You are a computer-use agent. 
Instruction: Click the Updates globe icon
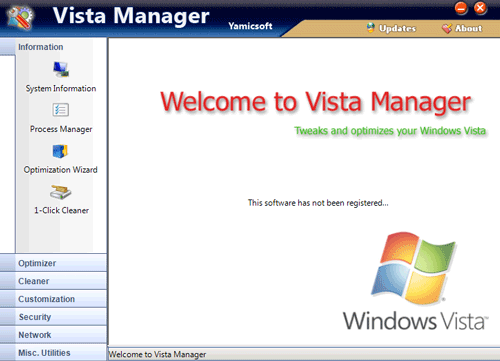[371, 28]
